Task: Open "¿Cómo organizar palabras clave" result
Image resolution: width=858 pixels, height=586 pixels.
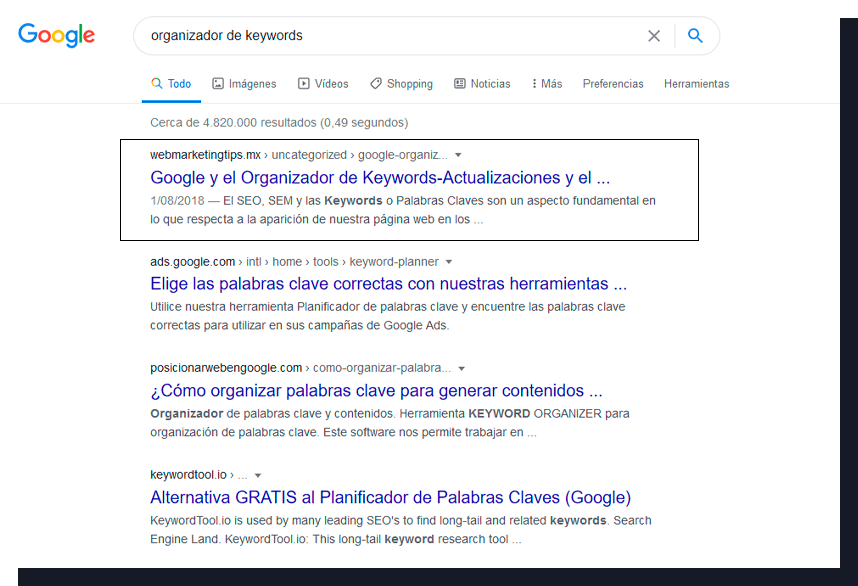Action: point(376,391)
